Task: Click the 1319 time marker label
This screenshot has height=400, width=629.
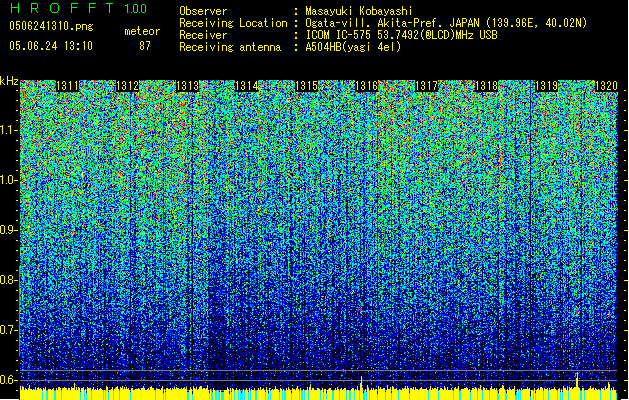Action: [x=546, y=86]
